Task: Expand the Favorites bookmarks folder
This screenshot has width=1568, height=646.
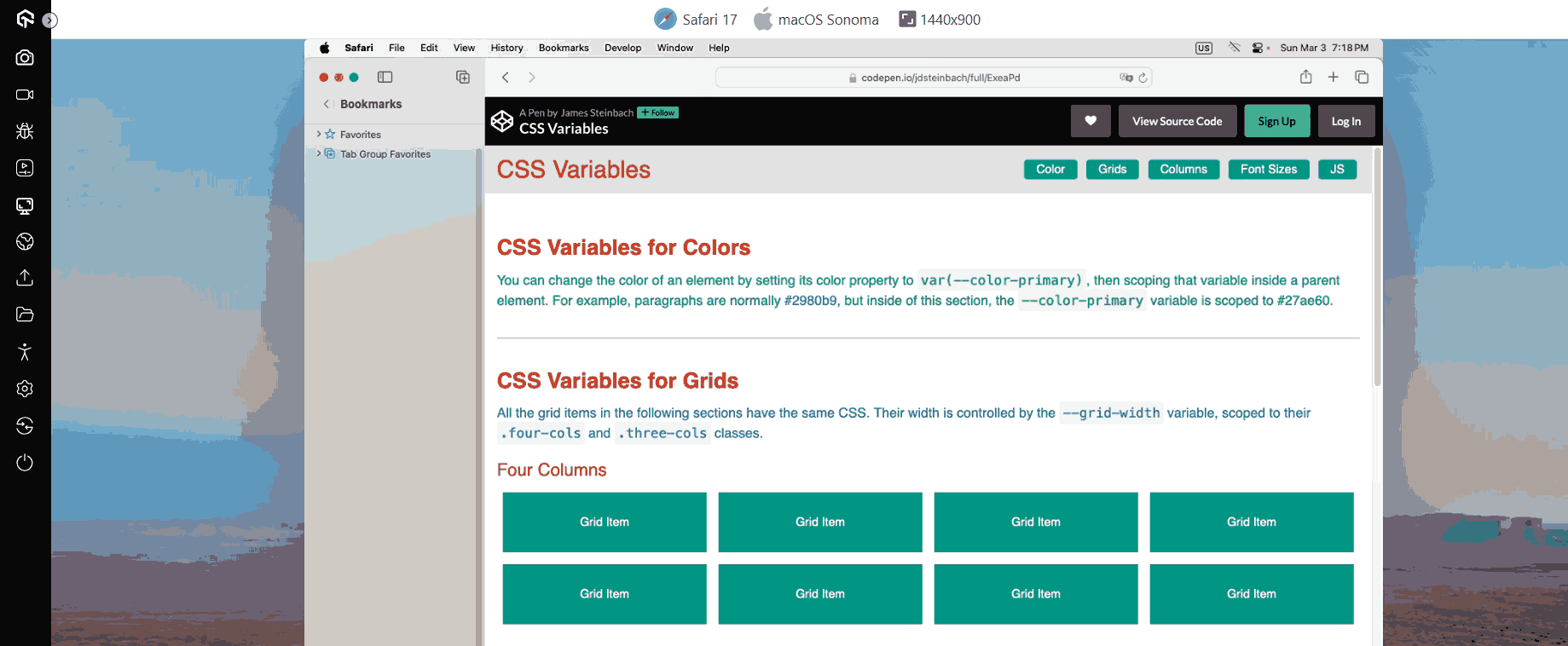Action: click(x=319, y=134)
